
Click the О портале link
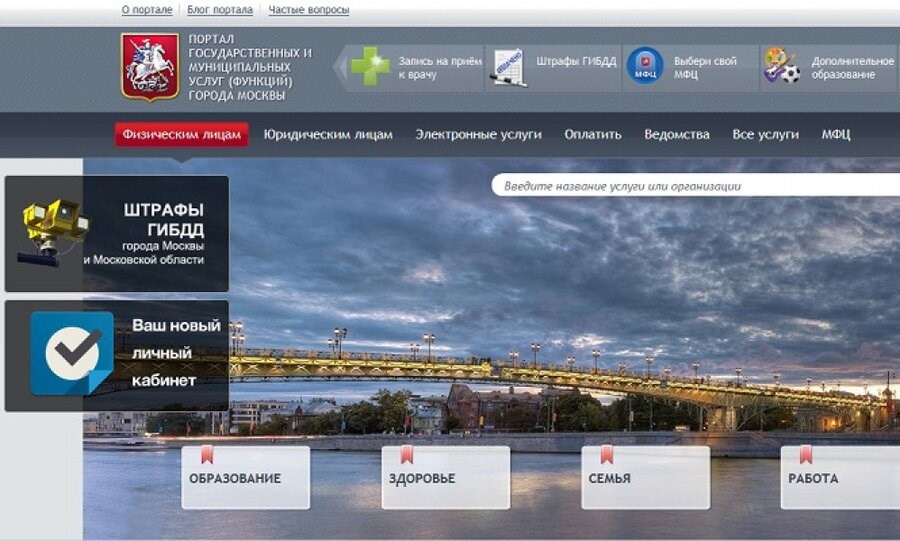click(148, 10)
